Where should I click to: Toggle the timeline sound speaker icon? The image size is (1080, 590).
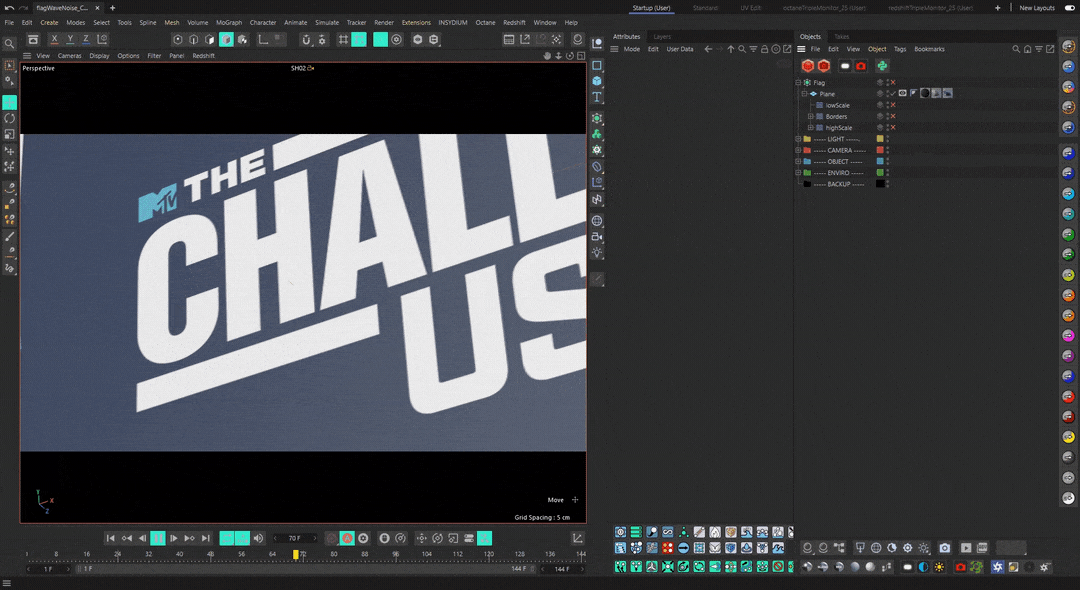coord(258,538)
